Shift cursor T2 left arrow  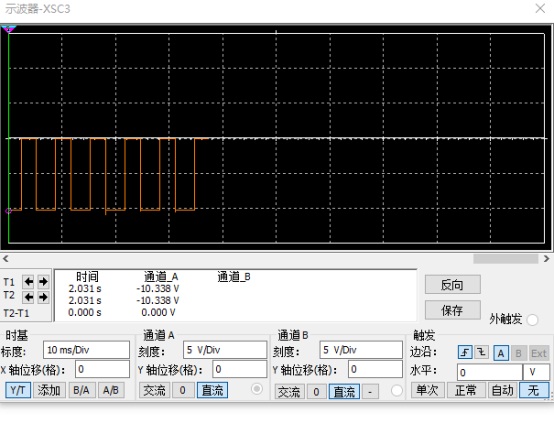coord(28,297)
